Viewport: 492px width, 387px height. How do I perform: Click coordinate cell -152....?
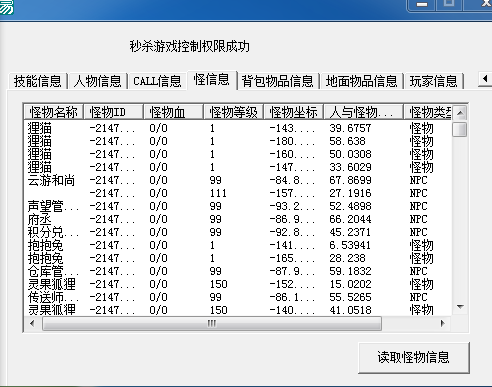pyautogui.click(x=292, y=284)
